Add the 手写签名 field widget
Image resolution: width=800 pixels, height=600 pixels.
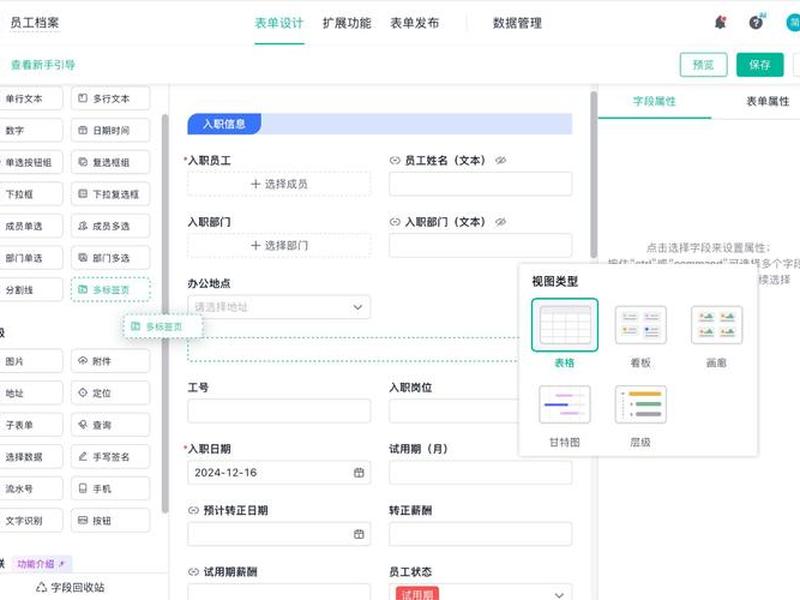111,457
